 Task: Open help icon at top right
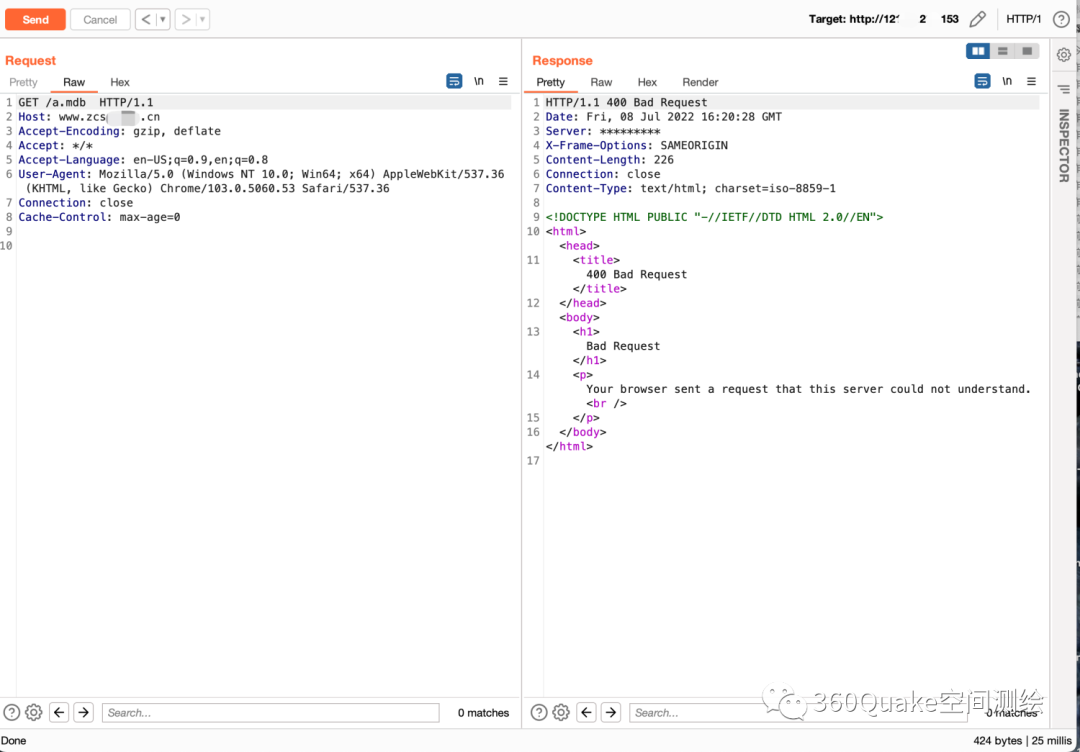pos(1061,19)
